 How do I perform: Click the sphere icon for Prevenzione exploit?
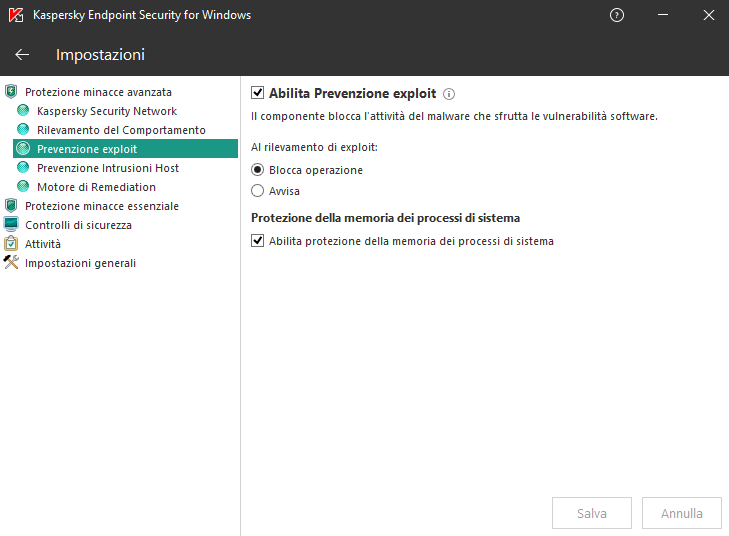coord(23,149)
